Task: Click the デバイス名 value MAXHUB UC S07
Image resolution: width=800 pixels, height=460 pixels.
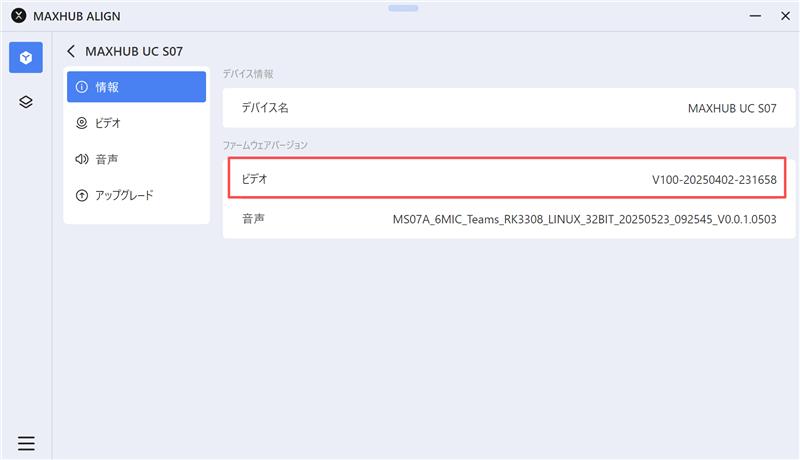Action: click(732, 108)
